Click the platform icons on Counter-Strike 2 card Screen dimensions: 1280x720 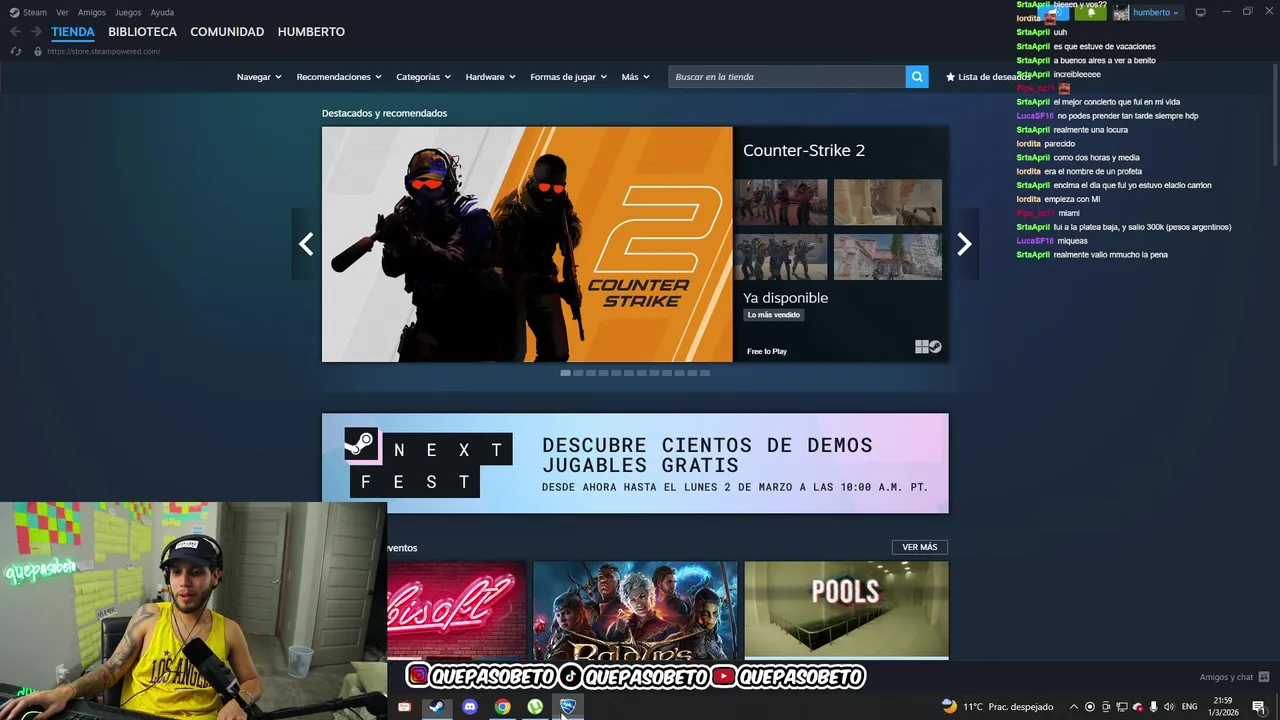tap(928, 347)
